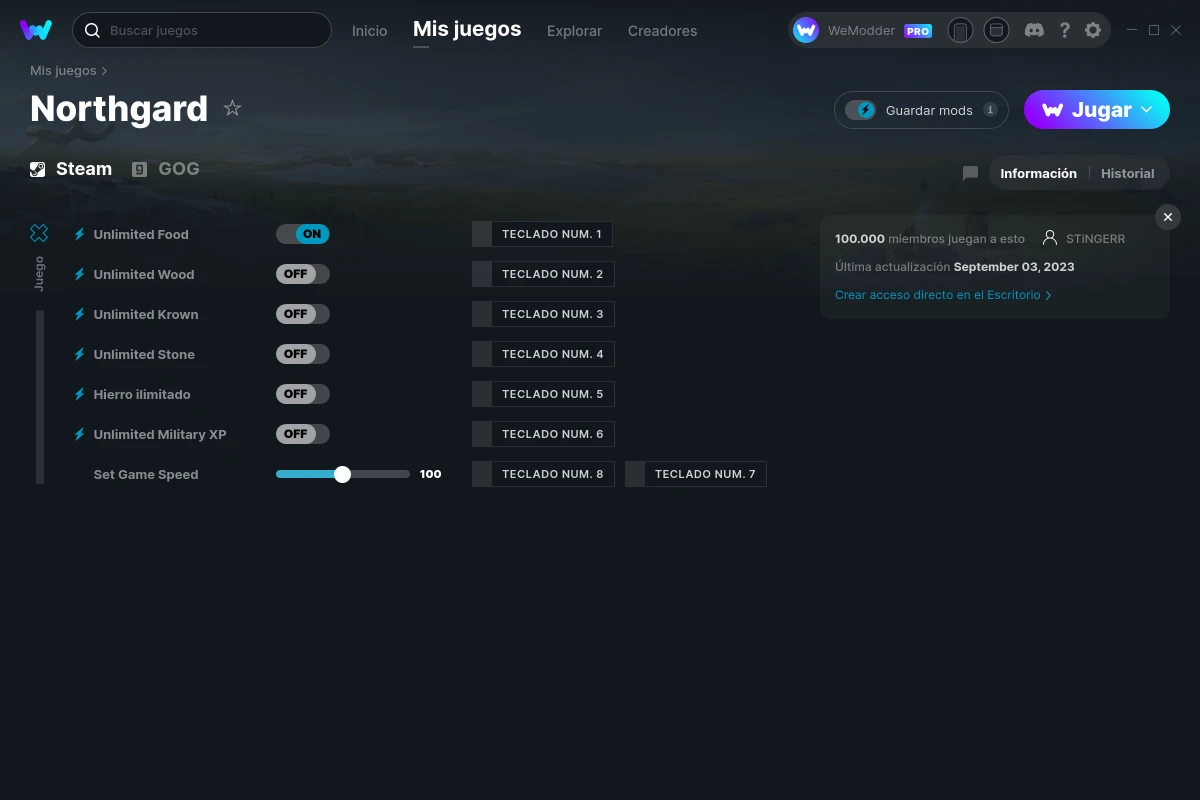
Task: Click the Unlimited Military XP label
Action: 160,434
